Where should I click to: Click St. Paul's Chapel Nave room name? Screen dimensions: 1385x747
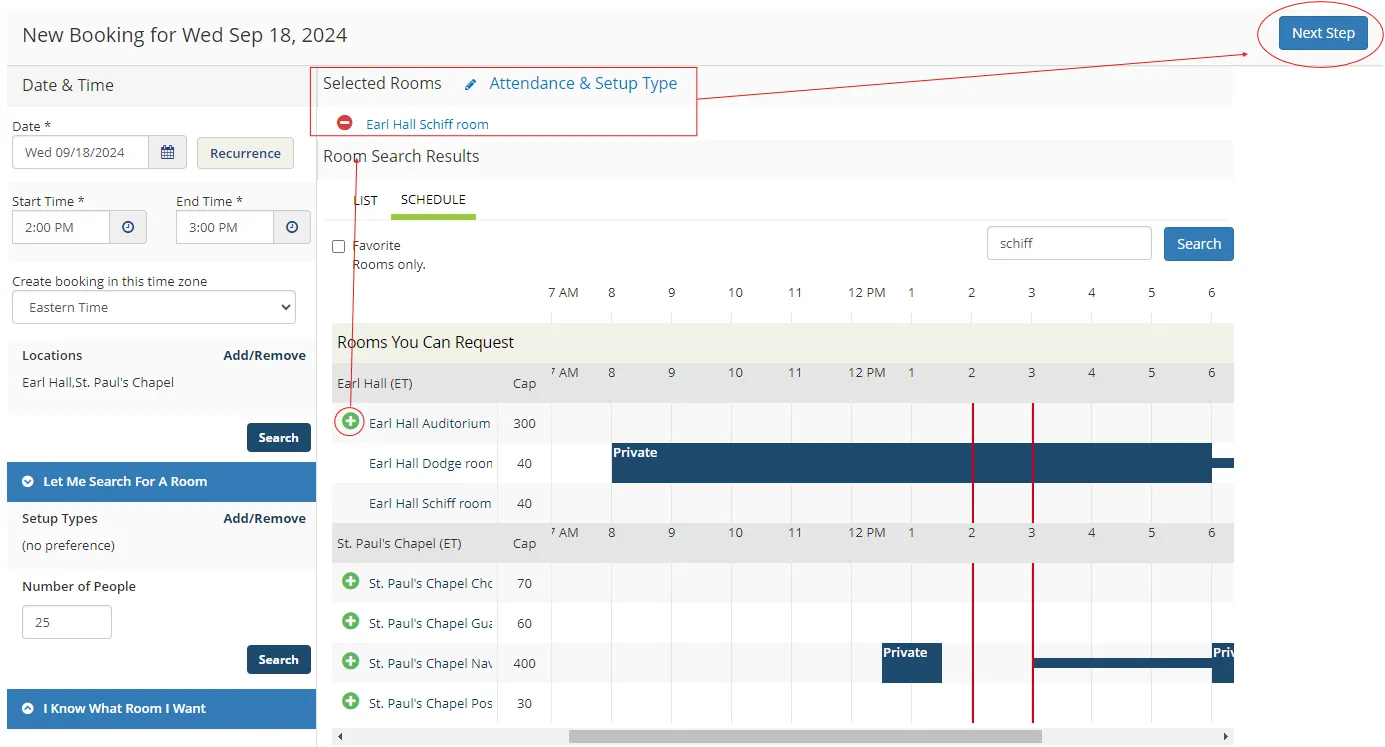point(431,663)
